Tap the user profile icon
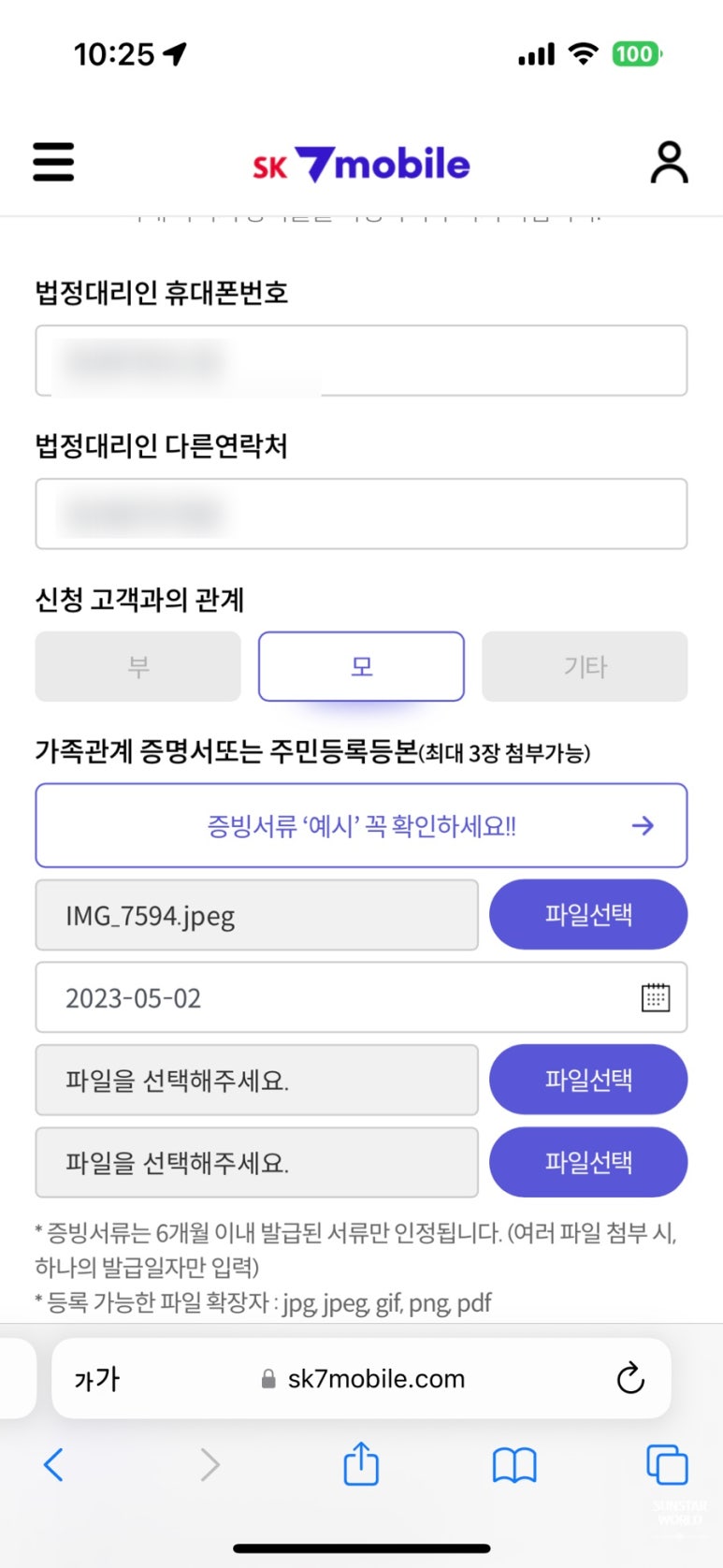Screen dimensions: 723x1568 click(x=669, y=163)
